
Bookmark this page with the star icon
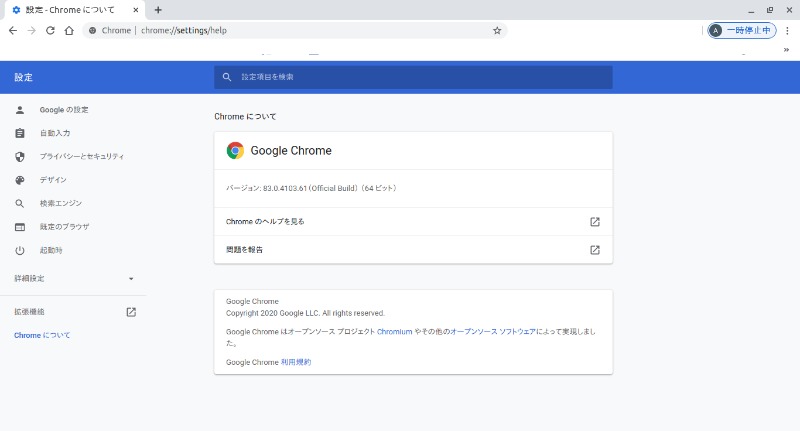tap(497, 31)
